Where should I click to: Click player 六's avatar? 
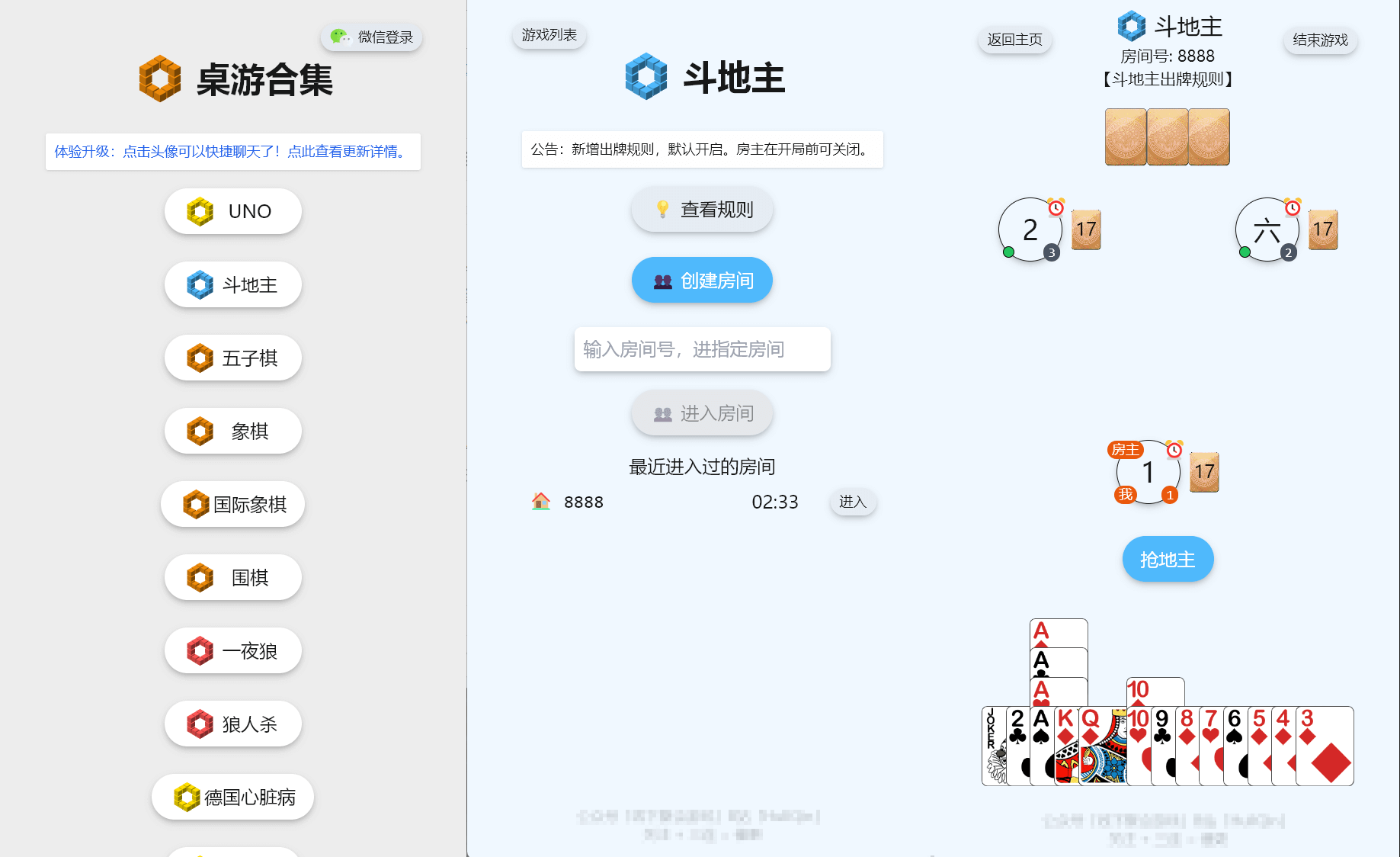pos(1267,229)
